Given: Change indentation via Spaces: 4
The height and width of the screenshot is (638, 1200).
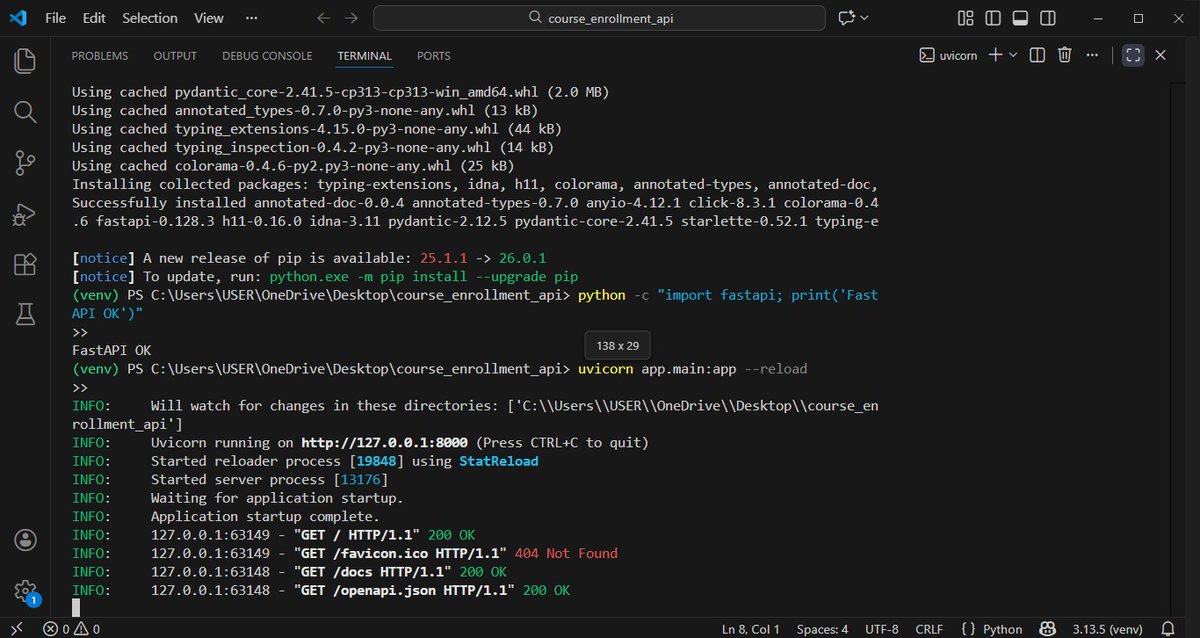Looking at the screenshot, I should tap(822, 629).
